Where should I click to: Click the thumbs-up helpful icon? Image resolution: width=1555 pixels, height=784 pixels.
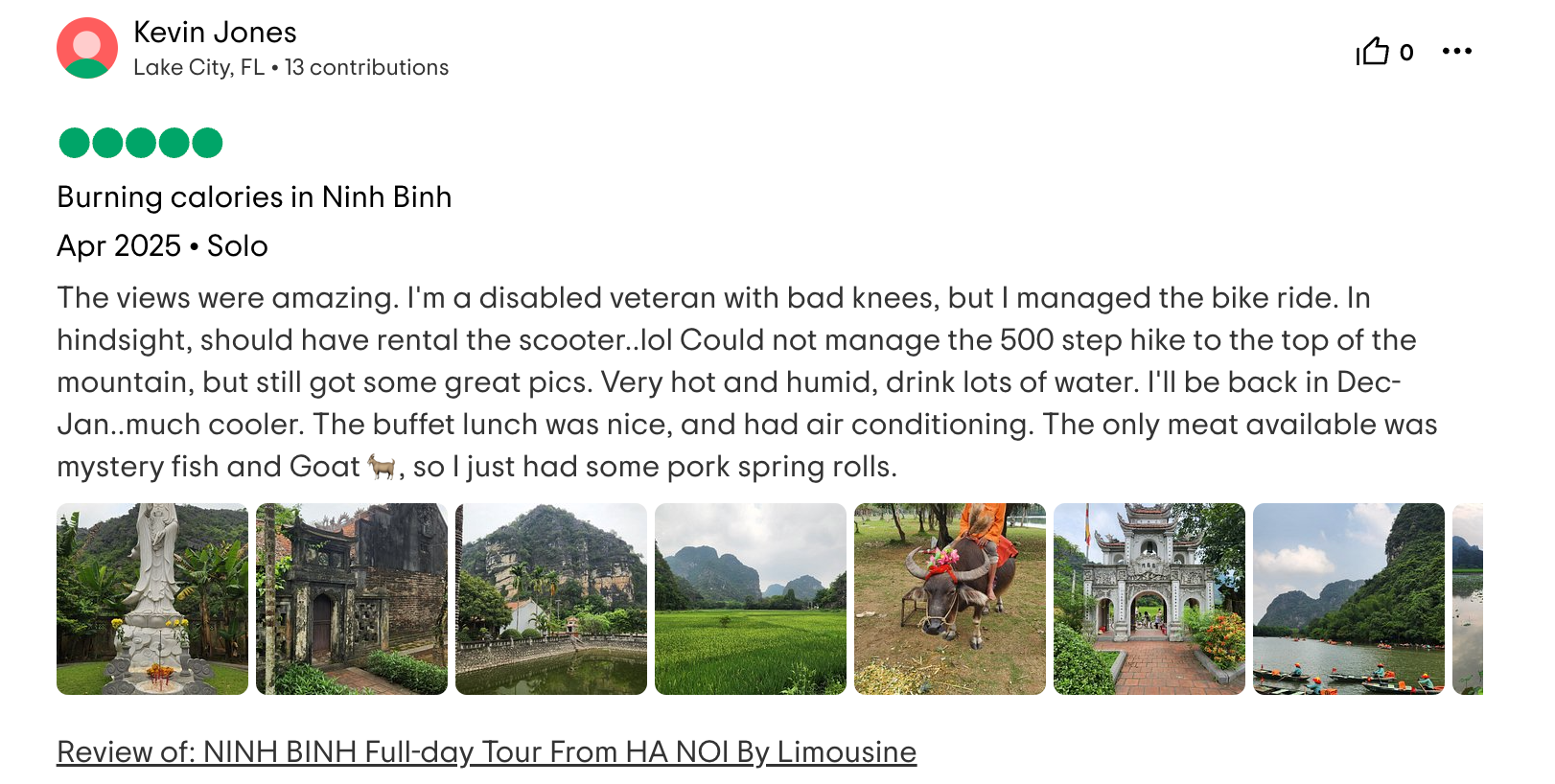(x=1372, y=51)
